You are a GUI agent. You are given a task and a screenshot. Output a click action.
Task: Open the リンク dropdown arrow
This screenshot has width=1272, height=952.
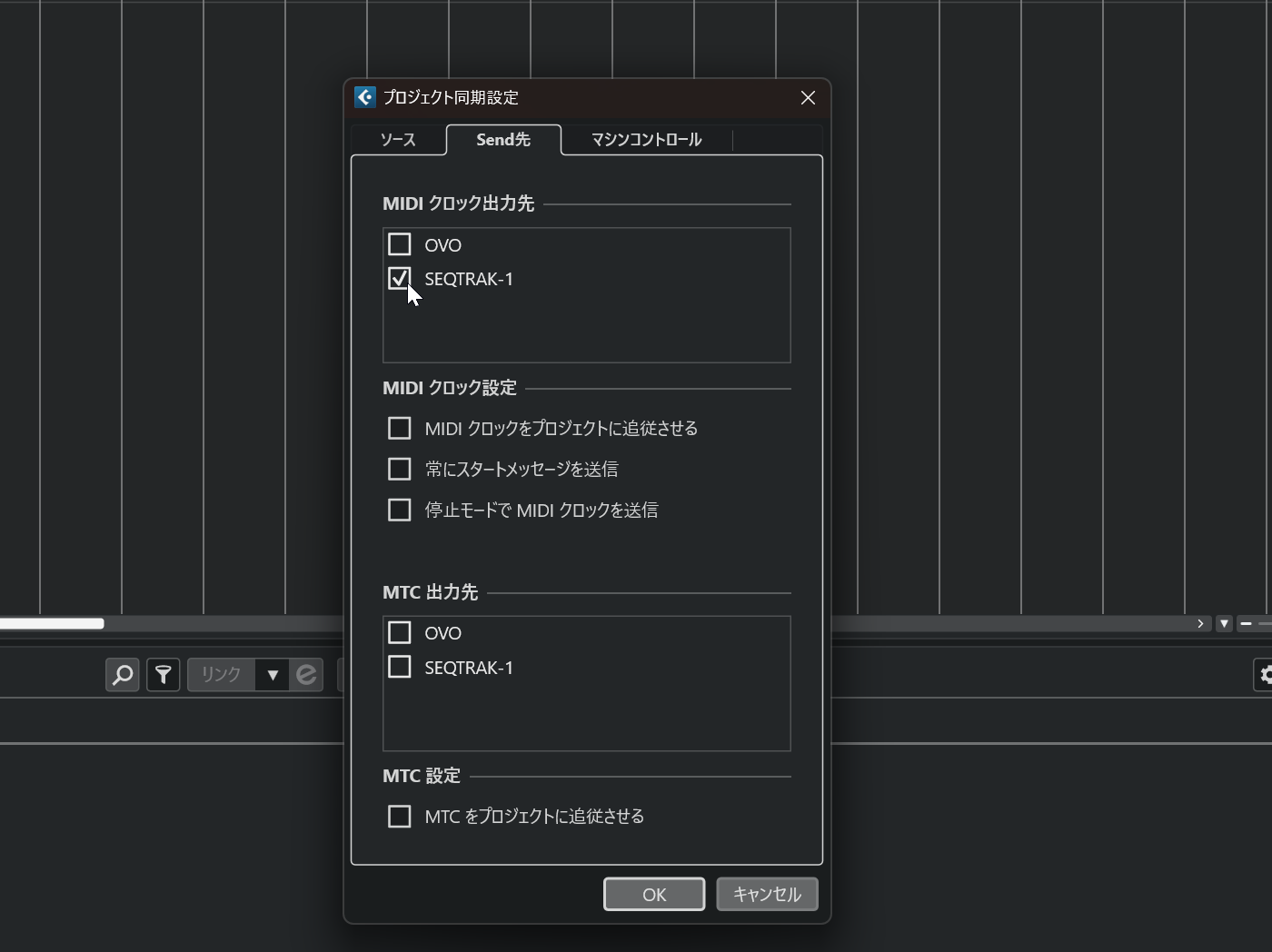272,675
